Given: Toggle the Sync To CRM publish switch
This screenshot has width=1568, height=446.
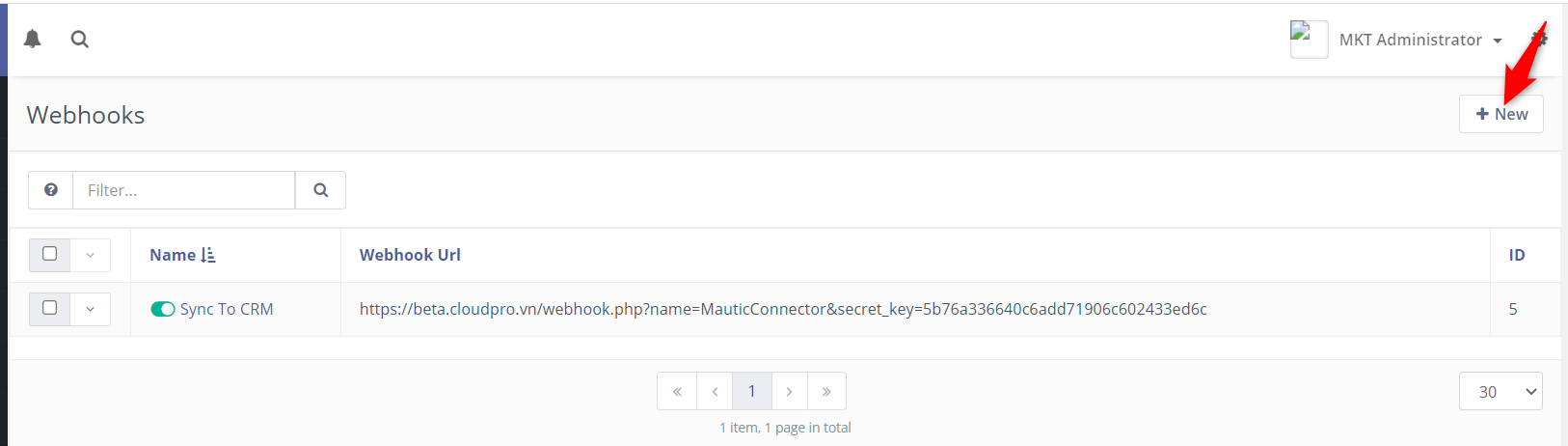Looking at the screenshot, I should tap(162, 309).
